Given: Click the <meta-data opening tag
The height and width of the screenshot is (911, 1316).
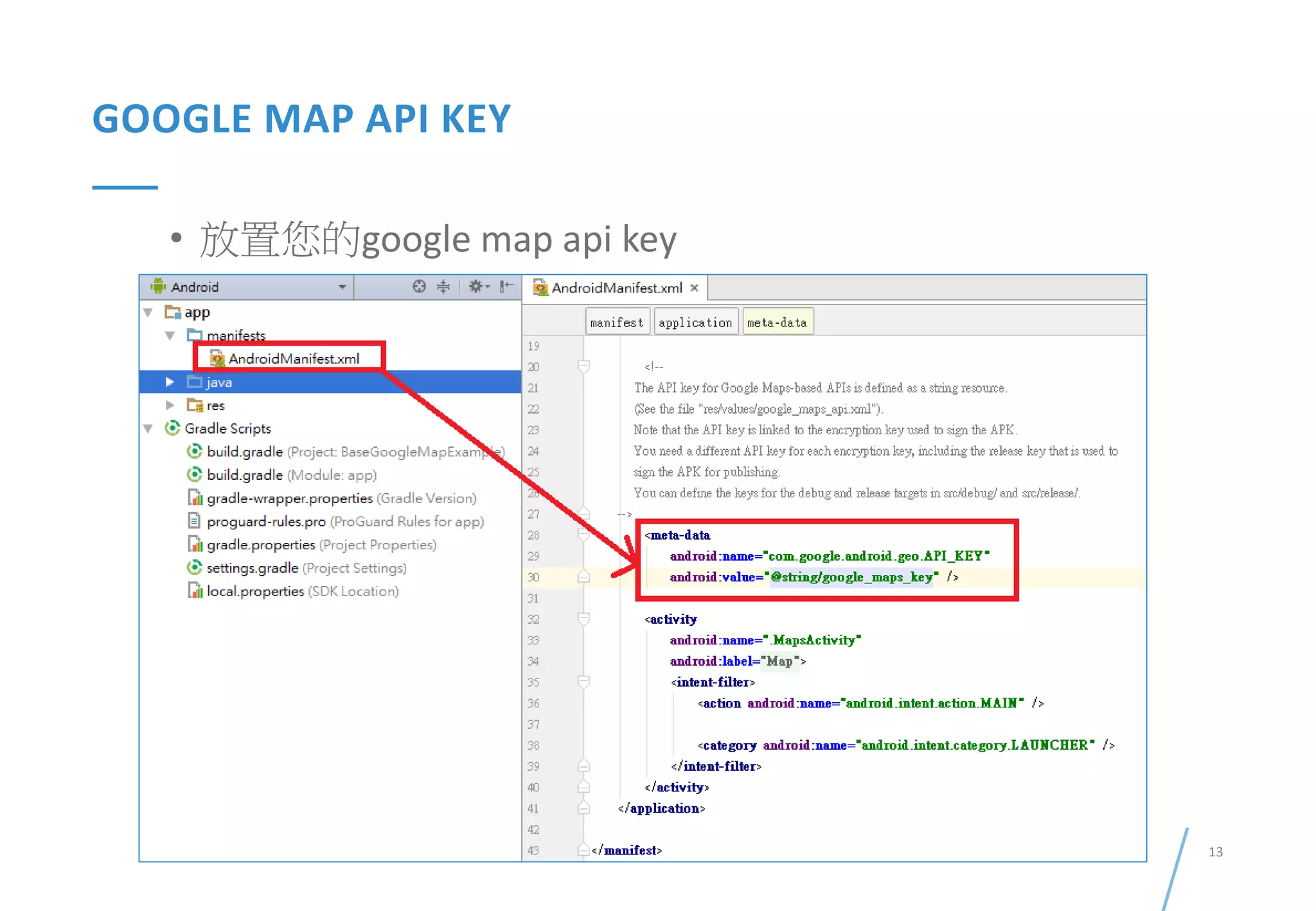Looking at the screenshot, I should pyautogui.click(x=677, y=535).
